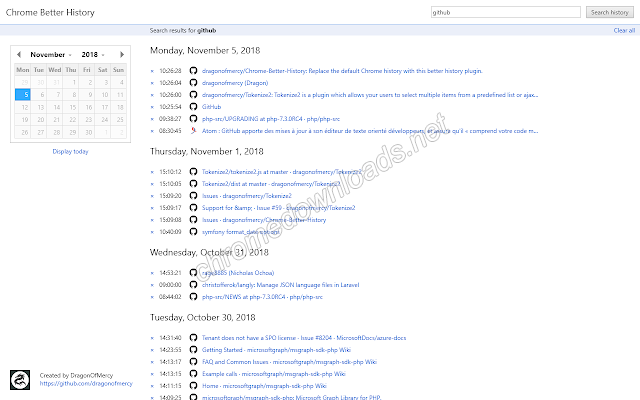The width and height of the screenshot is (640, 400).
Task: Click the Display today link
Action: (x=70, y=151)
